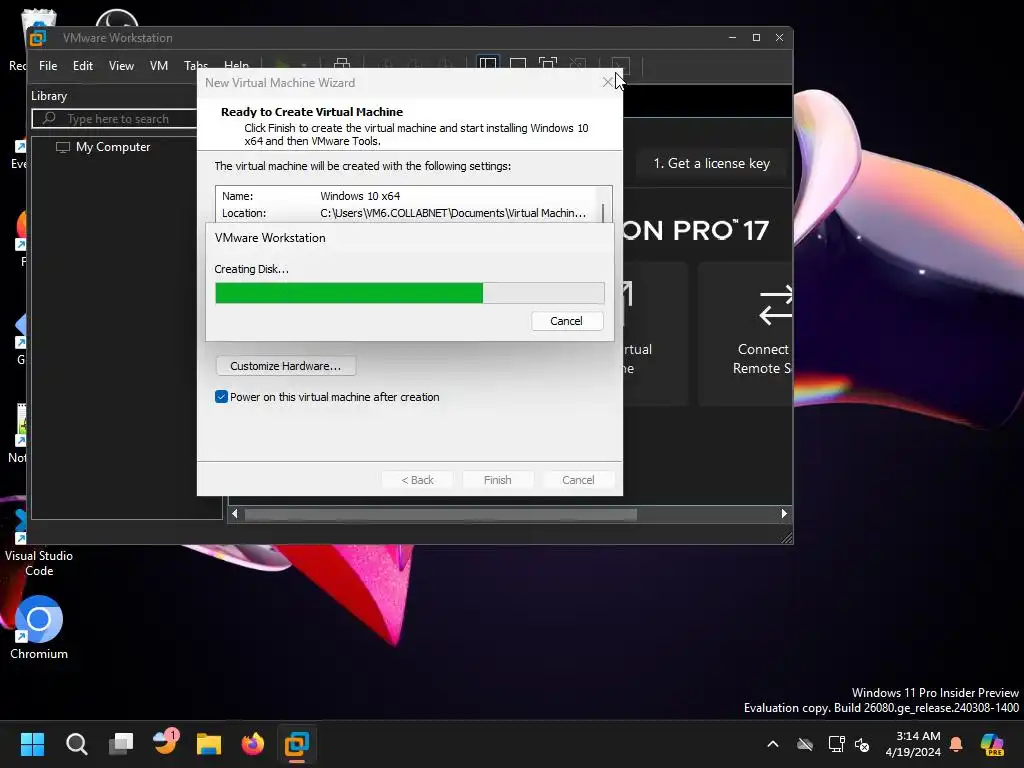Viewport: 1024px width, 768px height.
Task: Click the Back button in wizard
Action: [x=417, y=480]
